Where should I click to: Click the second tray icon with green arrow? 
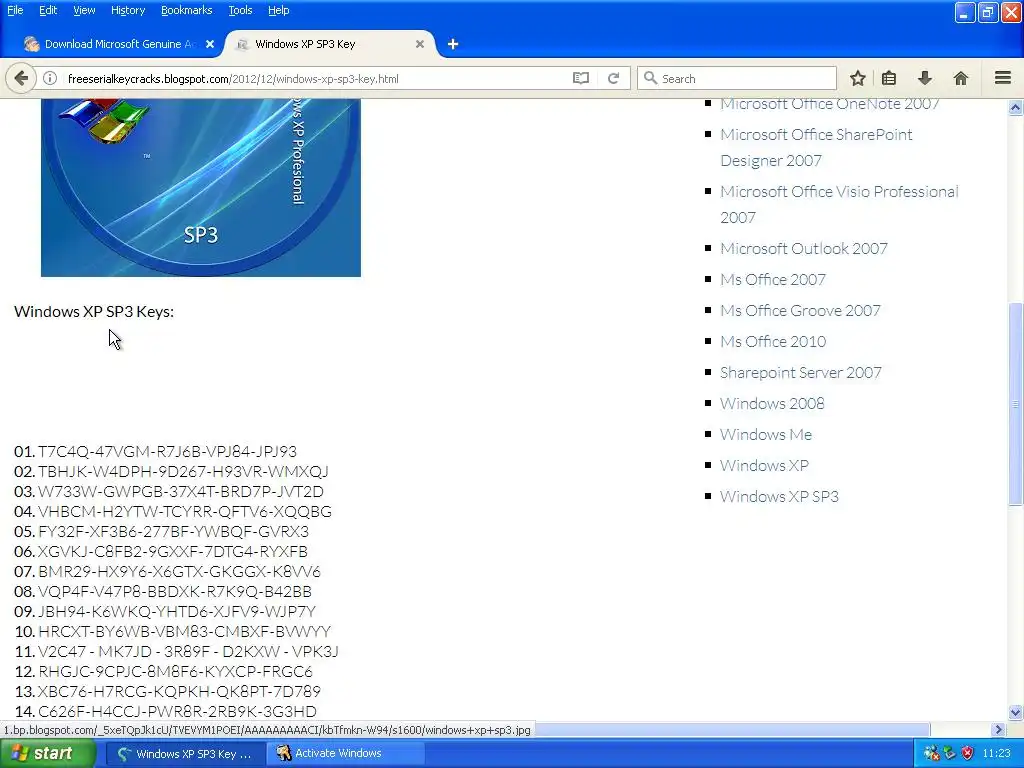click(x=950, y=753)
